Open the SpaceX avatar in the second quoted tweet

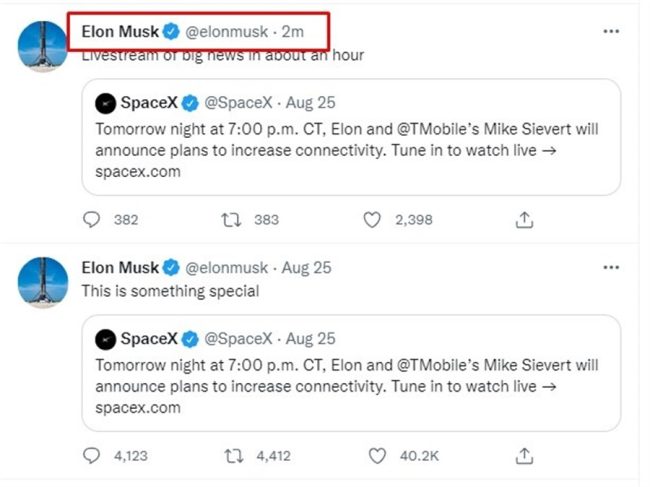(x=105, y=339)
